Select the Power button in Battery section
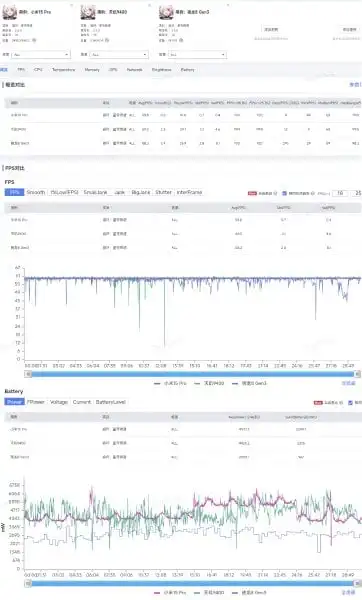Viewport: 362px width, 600px height. tap(15, 402)
